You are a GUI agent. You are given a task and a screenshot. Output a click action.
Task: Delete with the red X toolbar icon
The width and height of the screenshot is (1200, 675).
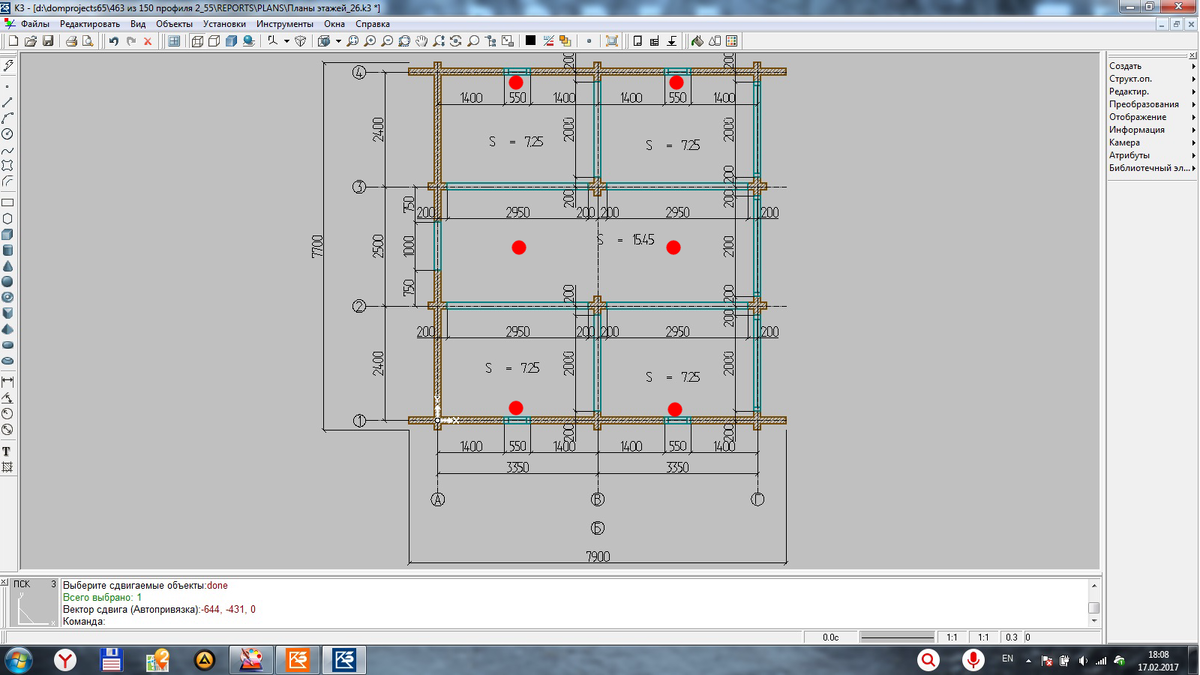(x=148, y=41)
